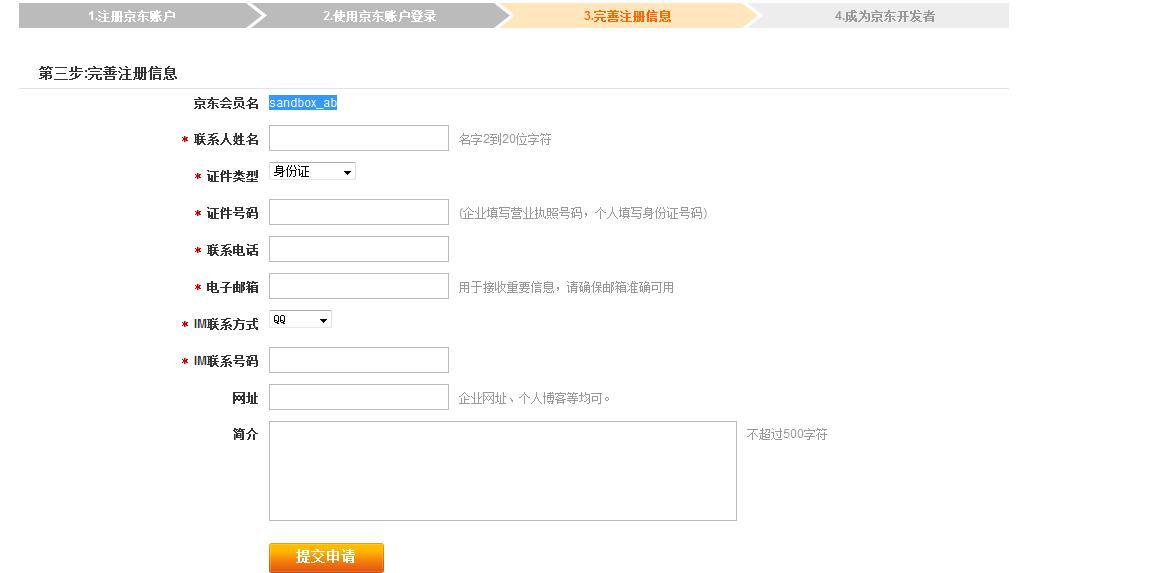This screenshot has height=573, width=1154.
Task: Click the 第三步:完善注册信息 heading
Action: [108, 74]
